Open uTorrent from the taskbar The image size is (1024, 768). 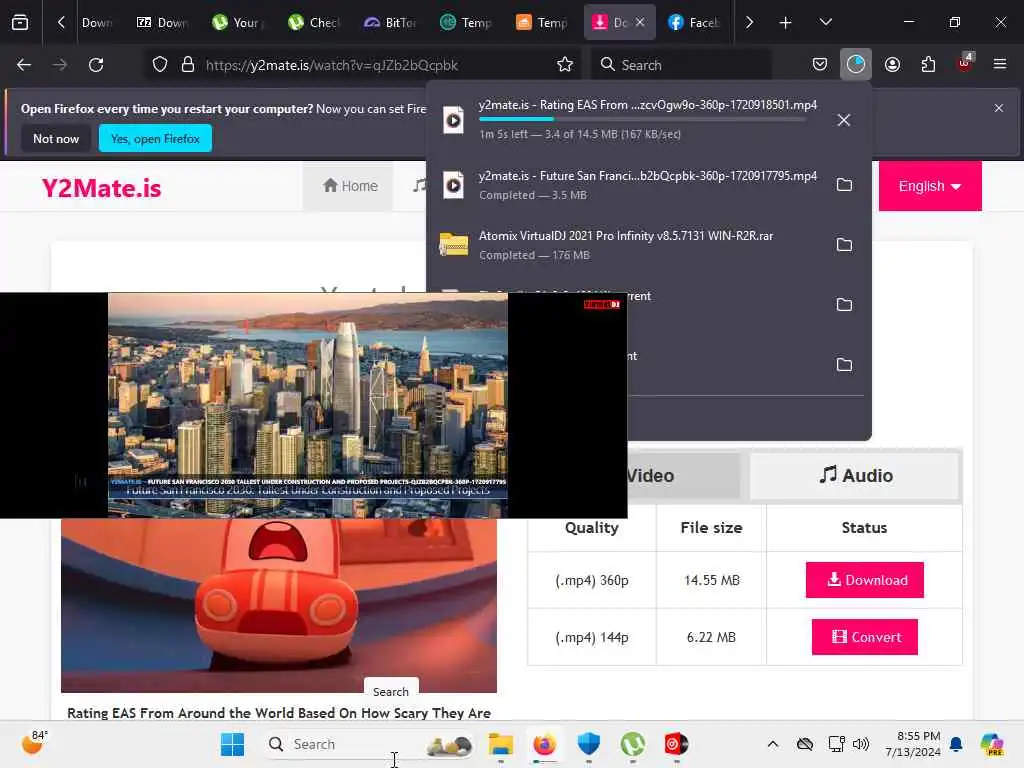(x=633, y=744)
